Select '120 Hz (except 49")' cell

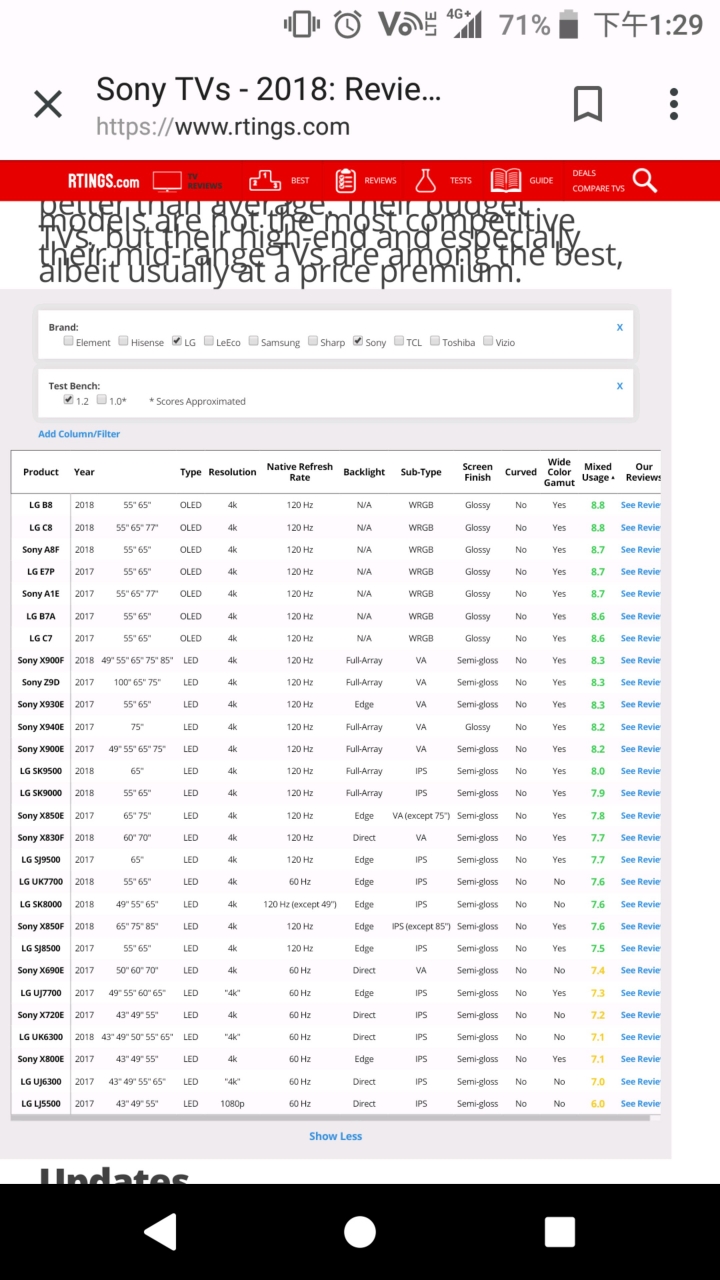point(300,904)
